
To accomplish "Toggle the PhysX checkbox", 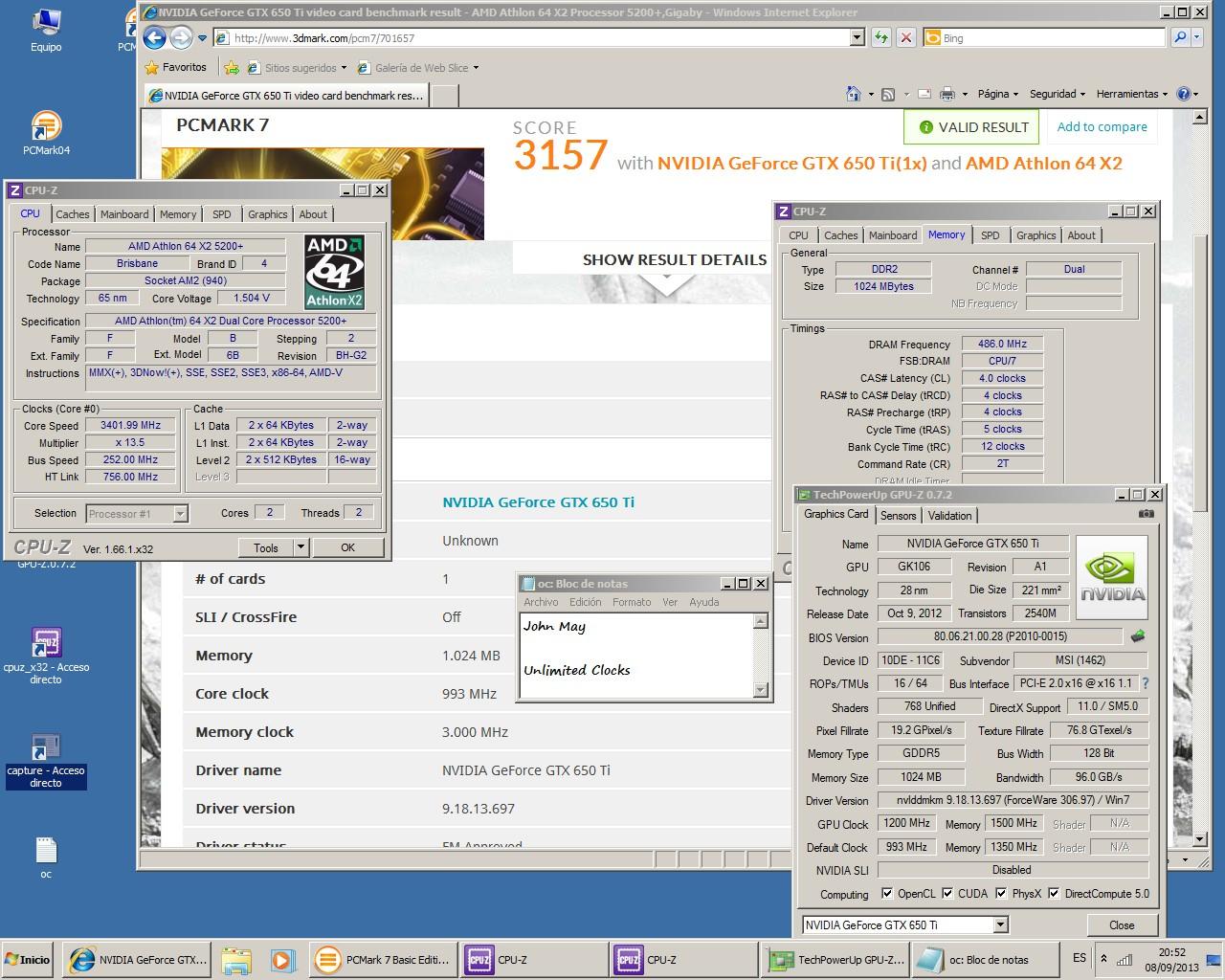I will [x=1001, y=894].
